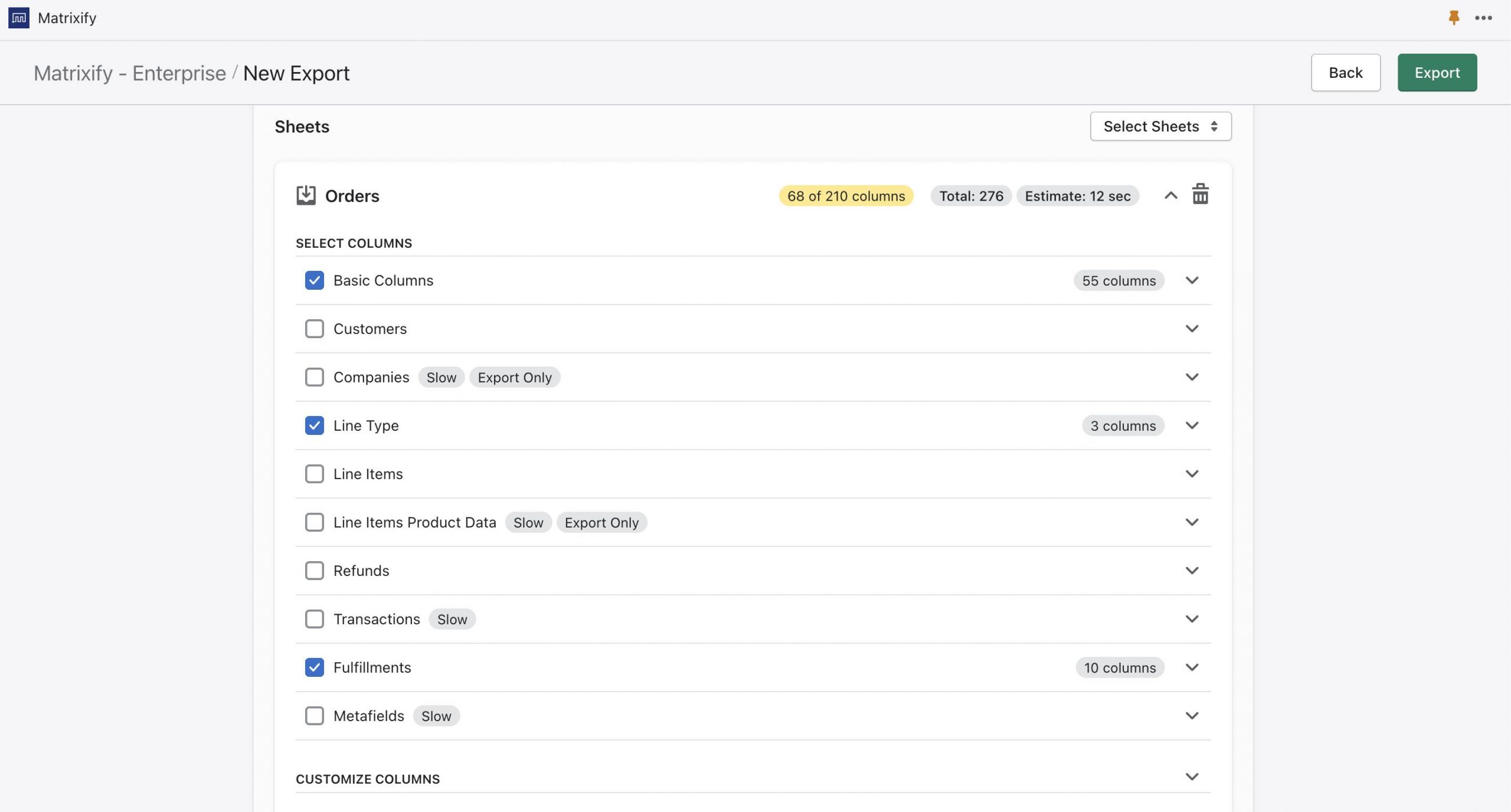Uncheck the Fulfillments checkbox
Screen dimensions: 1511x812
(x=314, y=667)
